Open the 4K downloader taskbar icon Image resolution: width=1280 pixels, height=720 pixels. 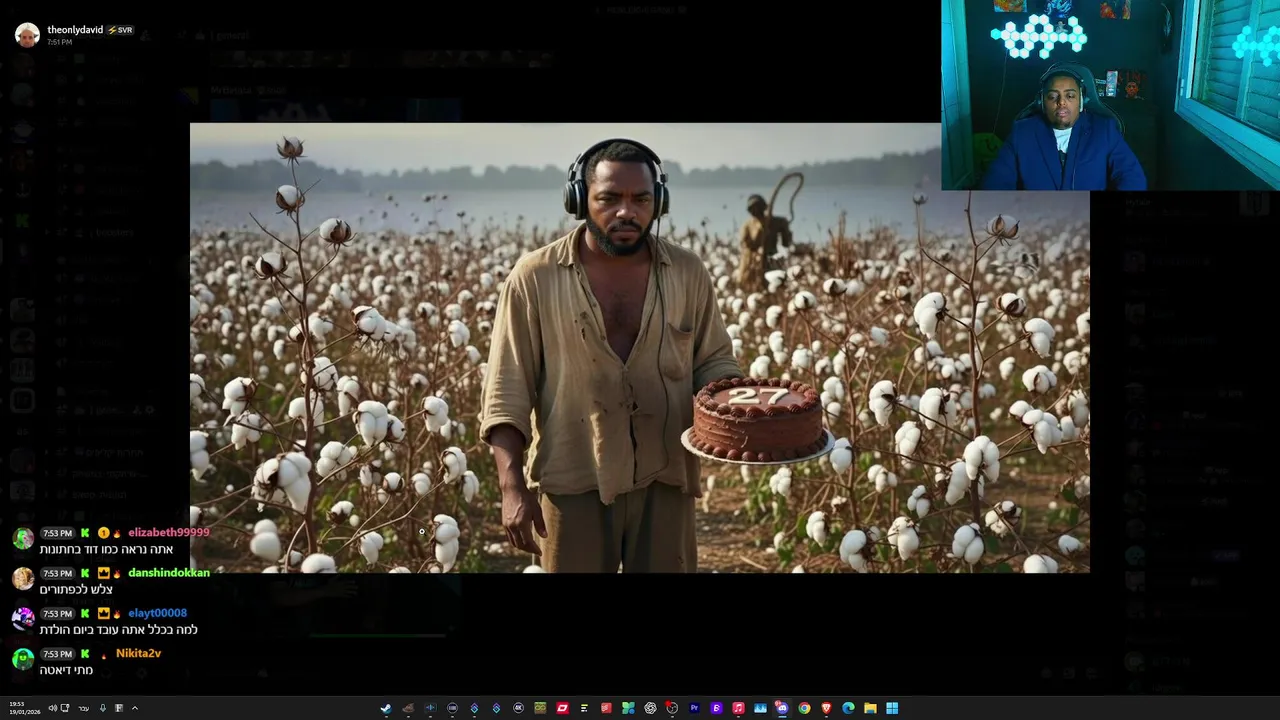[x=518, y=708]
